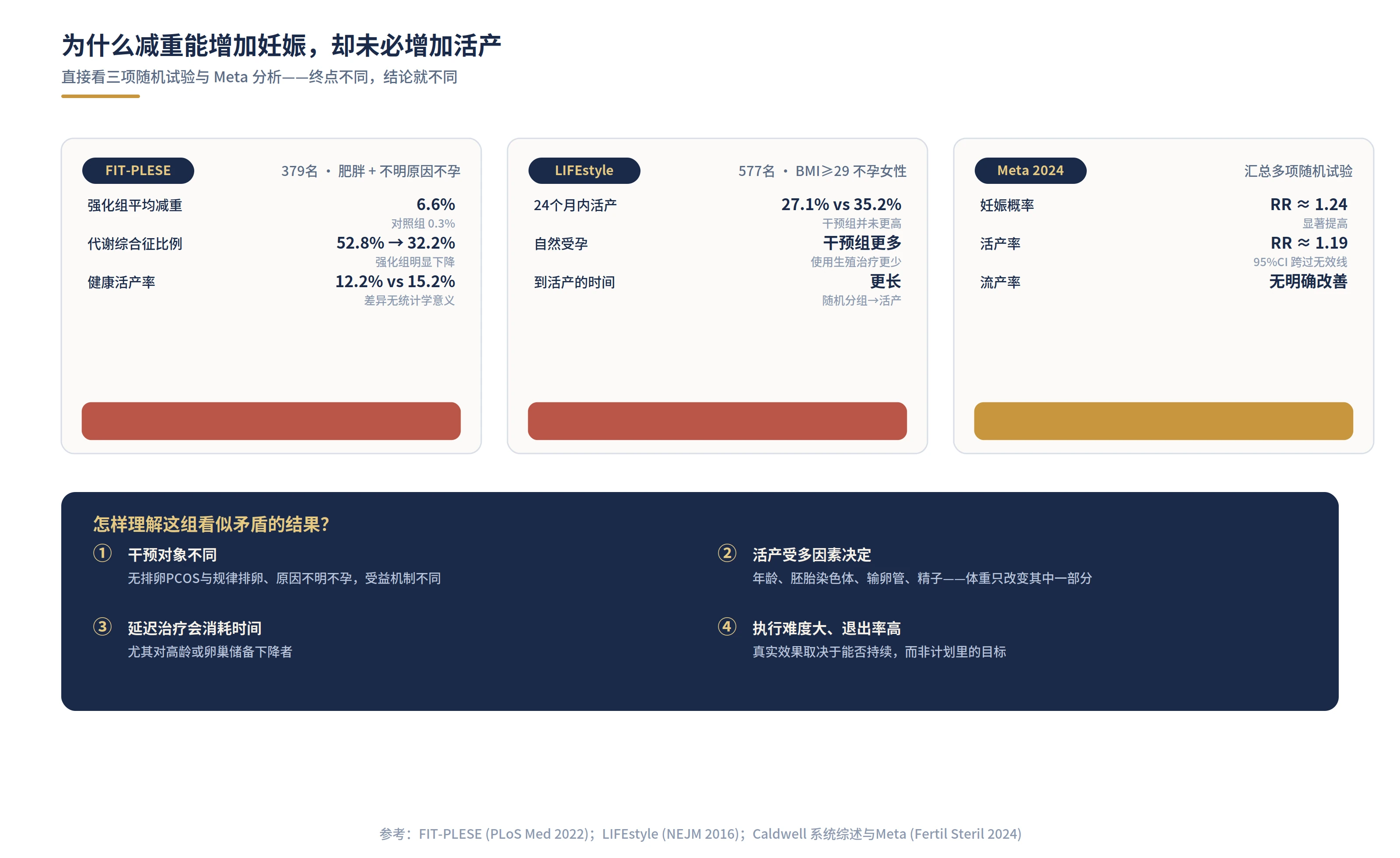Click the circled number 2 icon

[727, 553]
